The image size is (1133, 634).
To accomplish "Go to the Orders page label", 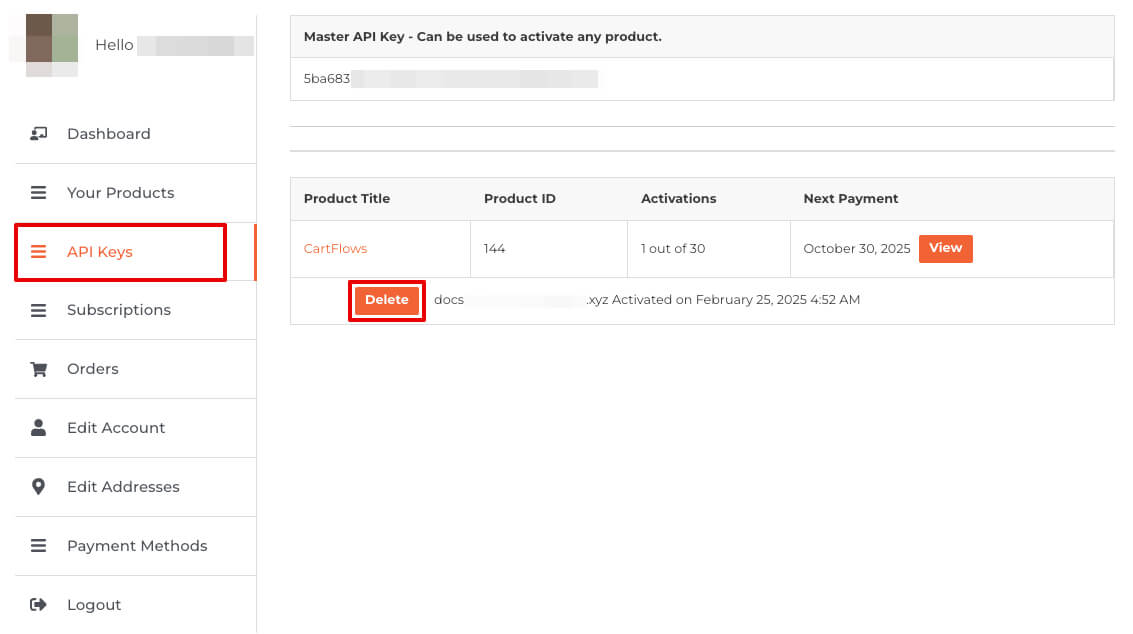I will point(92,369).
